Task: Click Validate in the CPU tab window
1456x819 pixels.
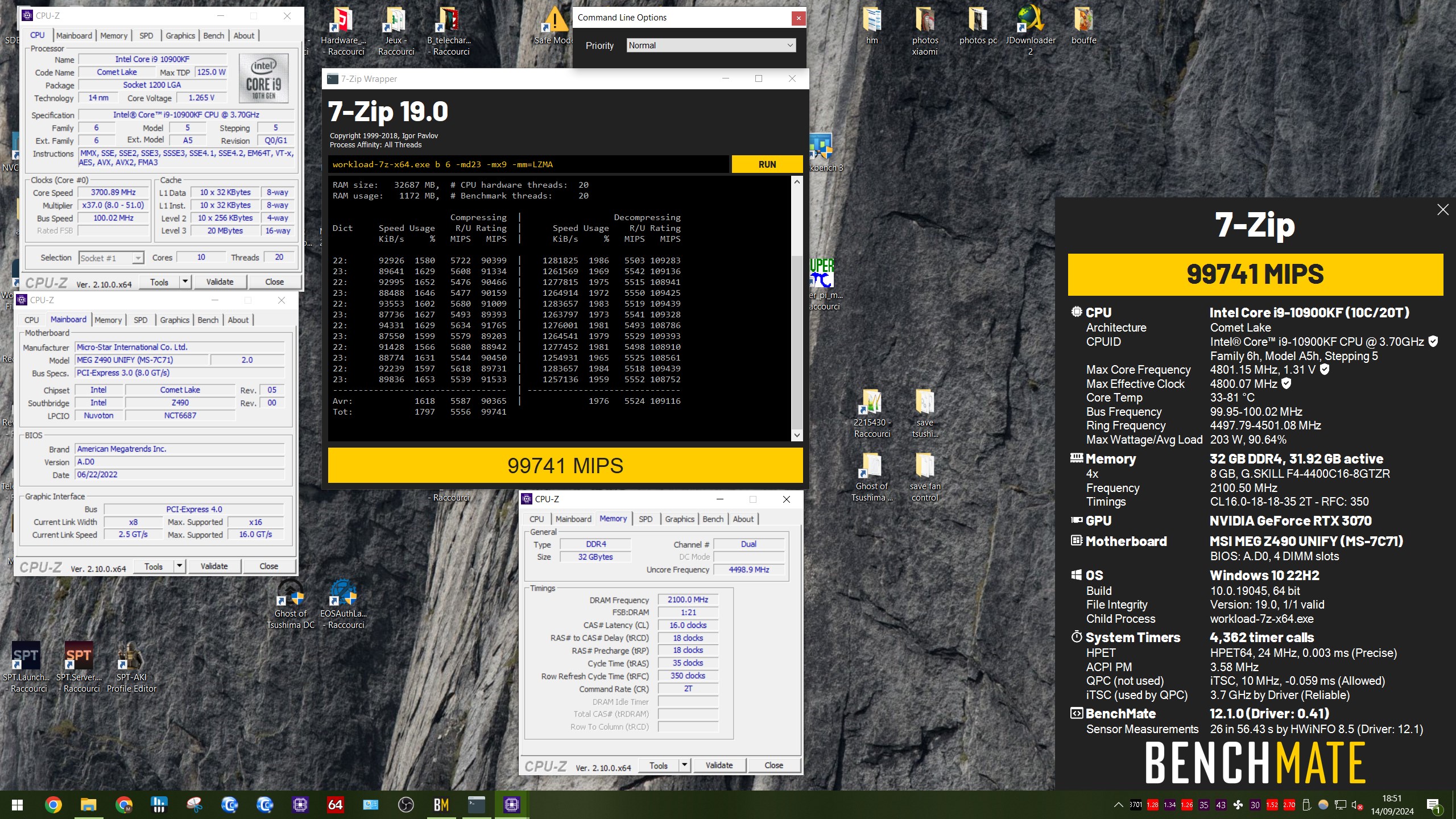Action: pos(220,282)
